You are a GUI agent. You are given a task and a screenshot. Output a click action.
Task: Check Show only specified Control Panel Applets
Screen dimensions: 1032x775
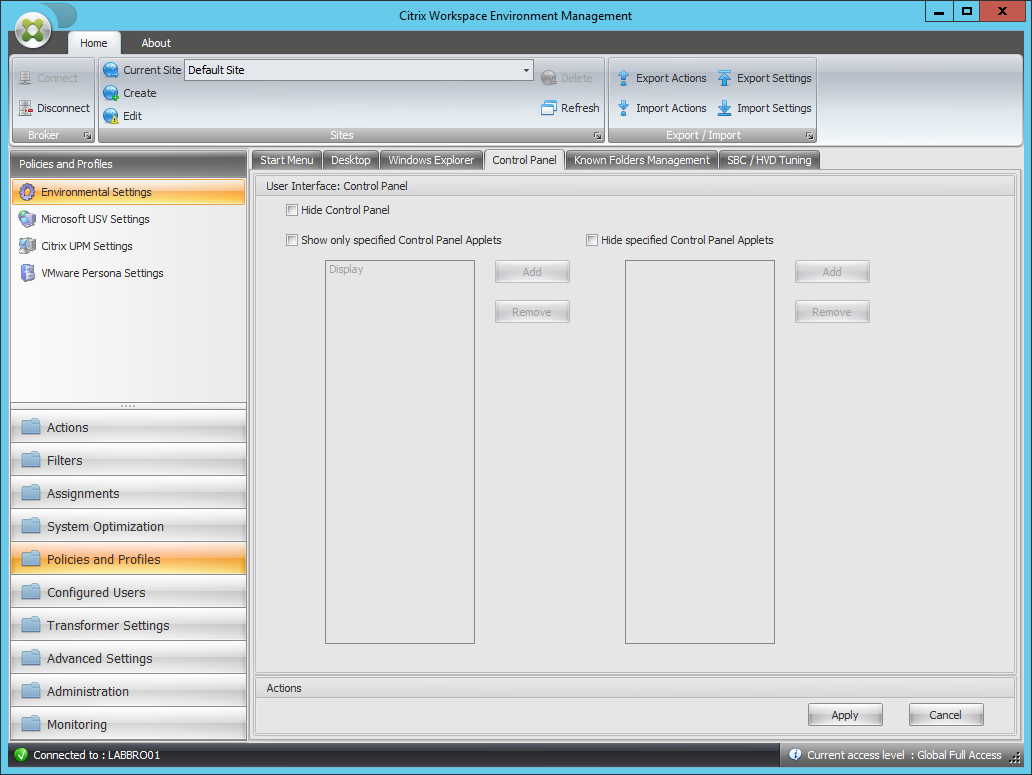click(291, 240)
